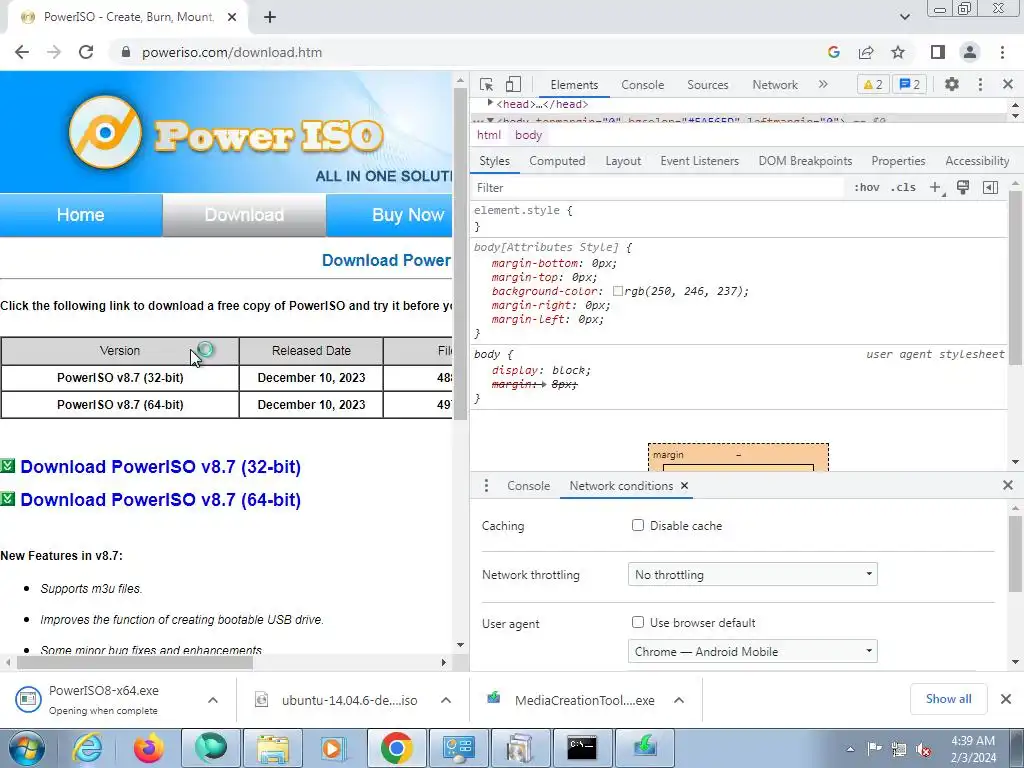This screenshot has width=1024, height=768.
Task: Click the background-color rgb swatch
Action: click(x=618, y=291)
